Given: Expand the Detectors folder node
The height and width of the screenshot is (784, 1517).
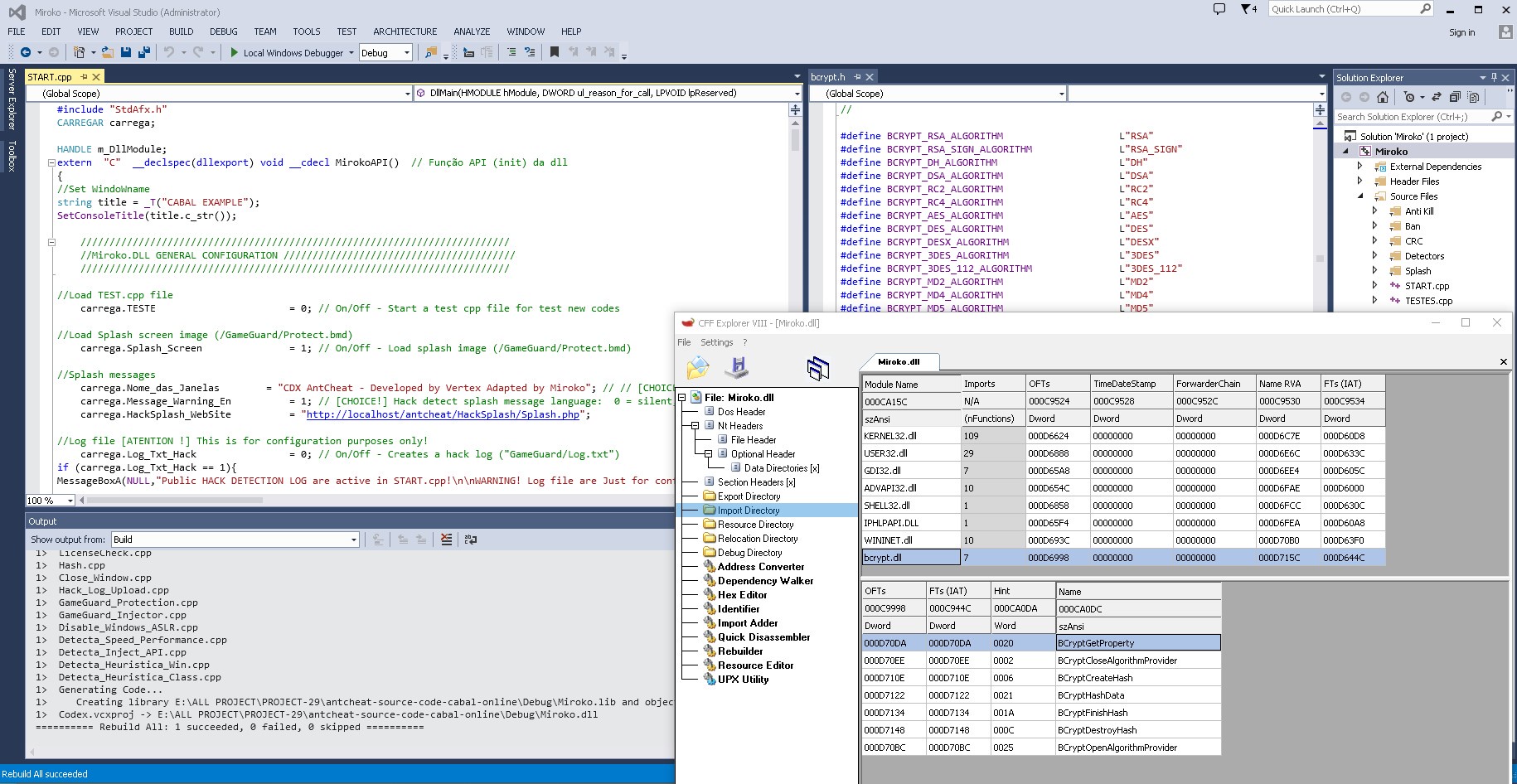Looking at the screenshot, I should [1375, 256].
